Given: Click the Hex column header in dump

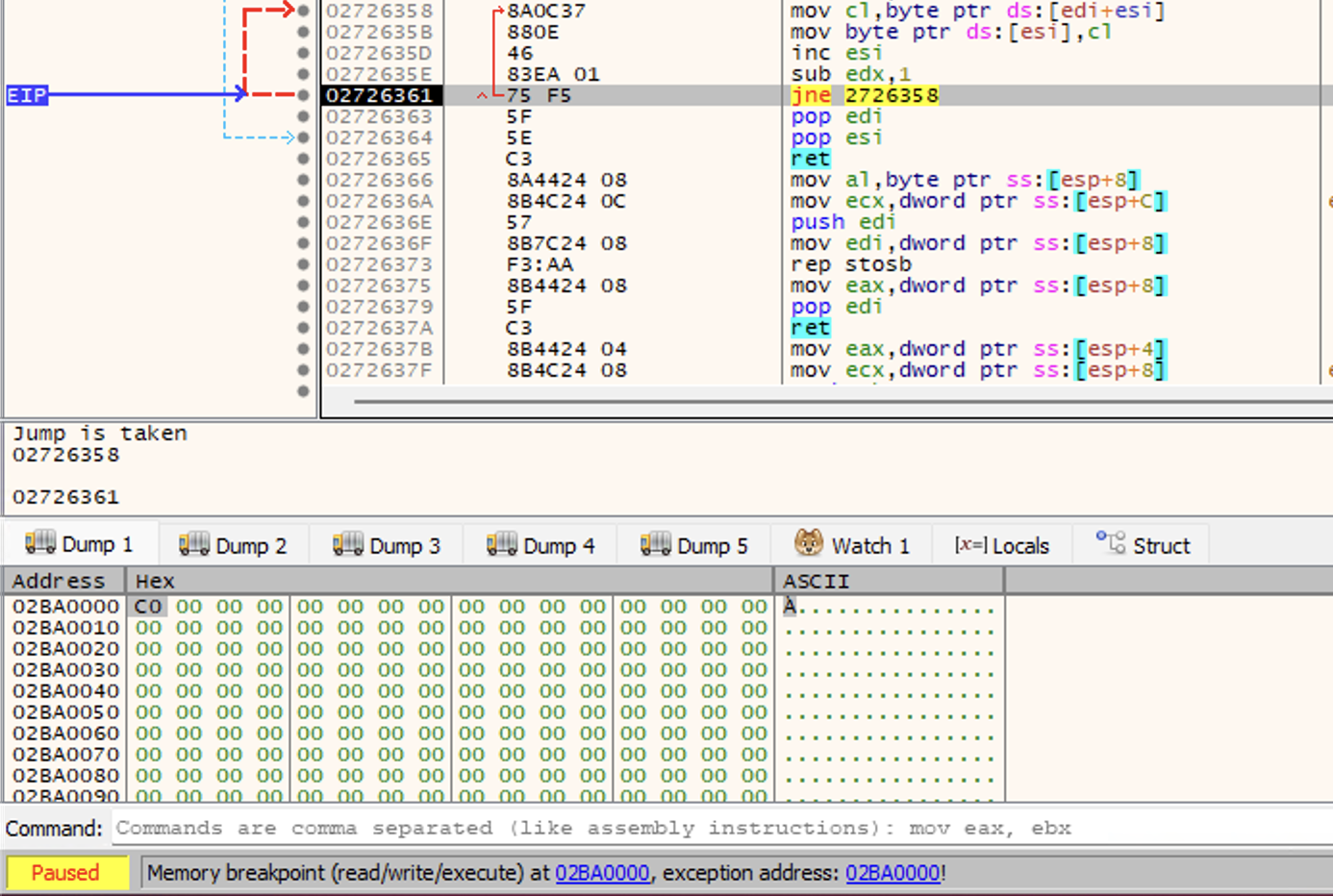Looking at the screenshot, I should [x=450, y=581].
